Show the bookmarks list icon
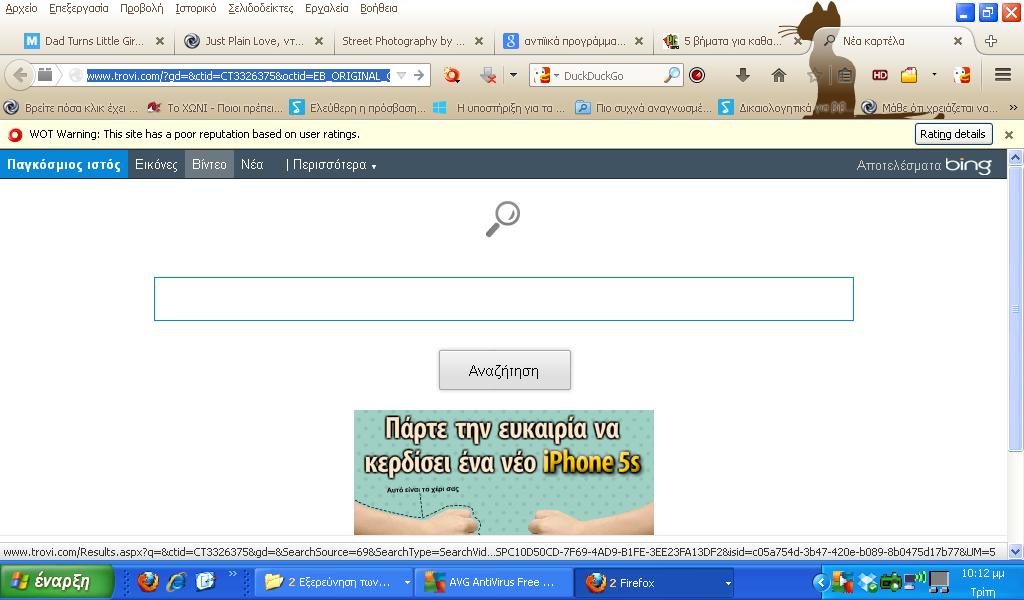The width and height of the screenshot is (1024, 600). pyautogui.click(x=845, y=76)
